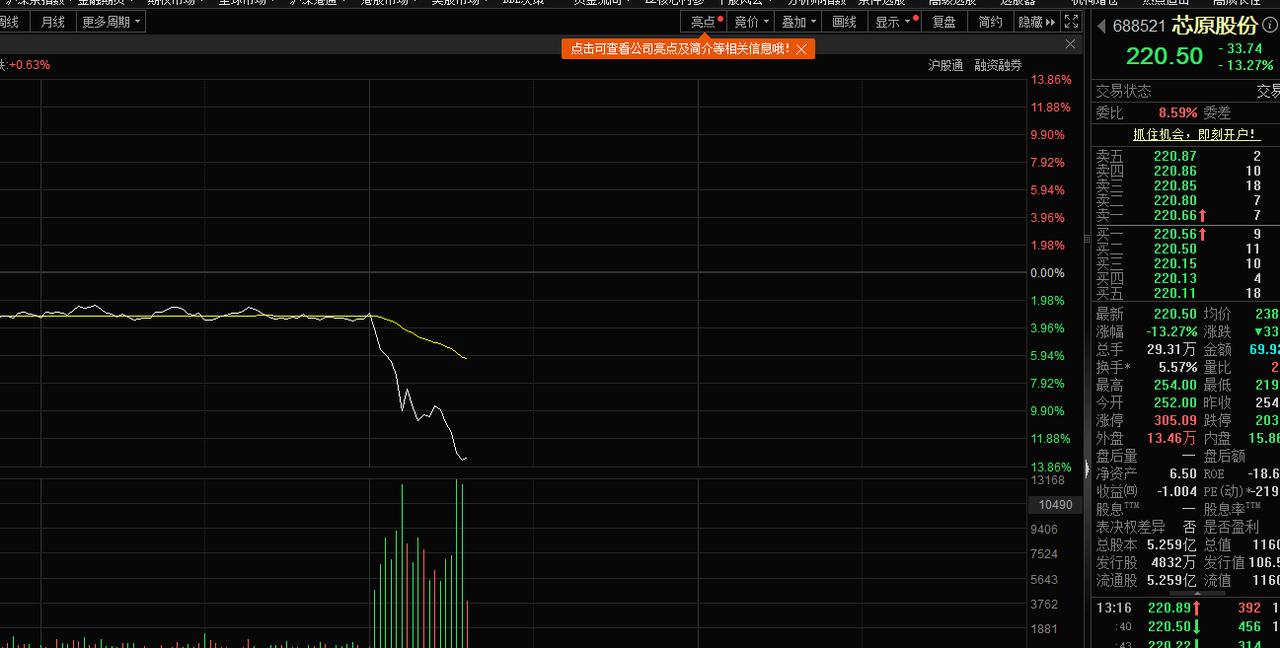1280x648 pixels.
Task: Click the -13.27% change value in header
Action: 1246,65
